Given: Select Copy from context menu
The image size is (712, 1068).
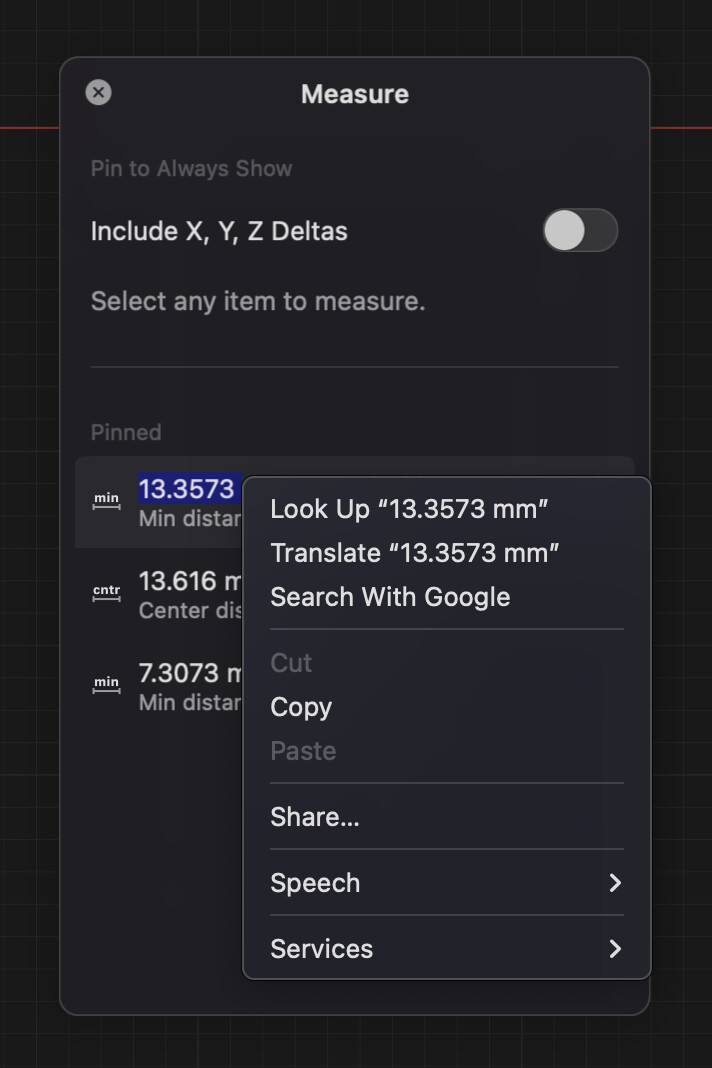Looking at the screenshot, I should coord(300,707).
